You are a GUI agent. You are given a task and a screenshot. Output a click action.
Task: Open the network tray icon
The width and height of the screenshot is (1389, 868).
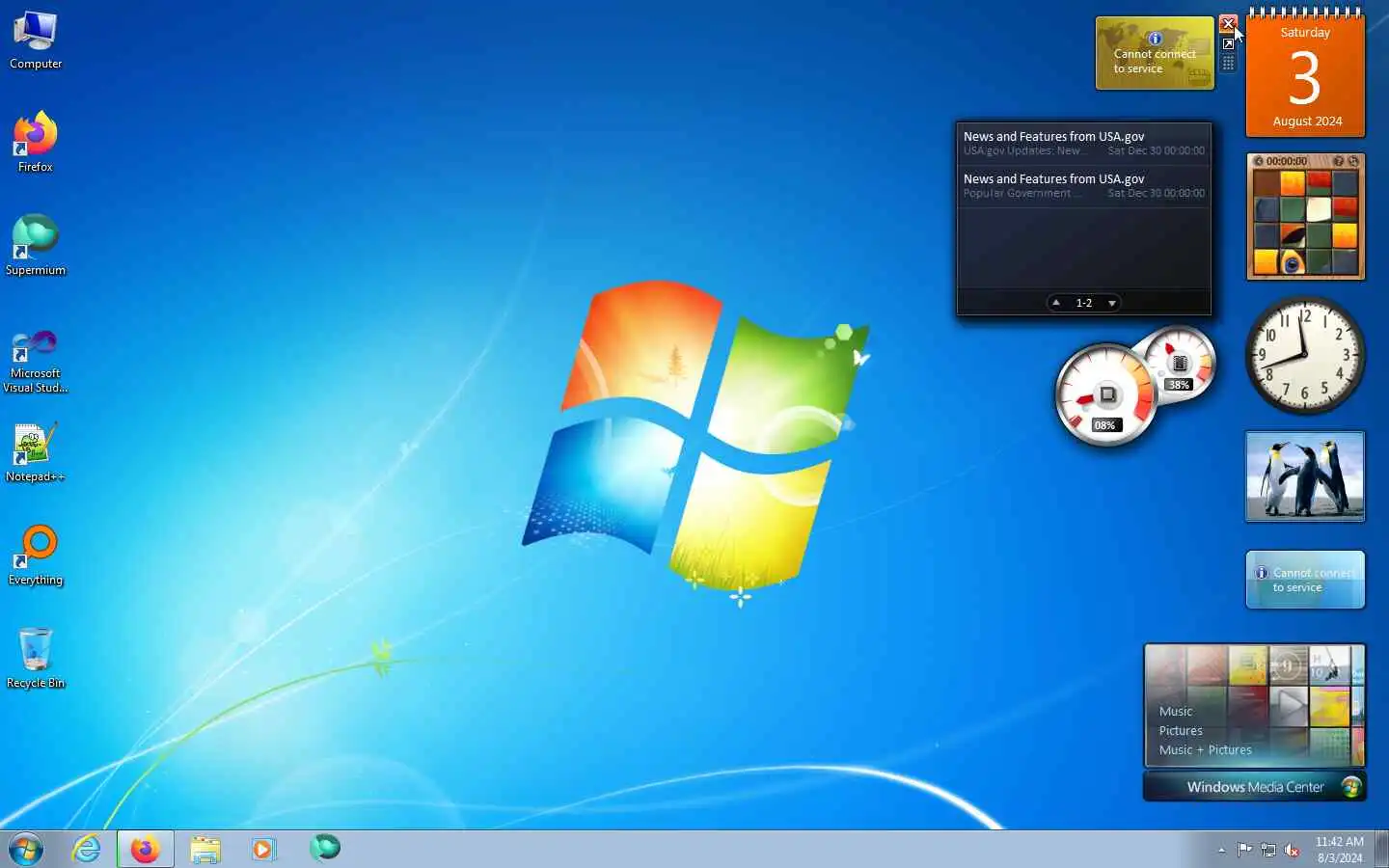(x=1268, y=850)
